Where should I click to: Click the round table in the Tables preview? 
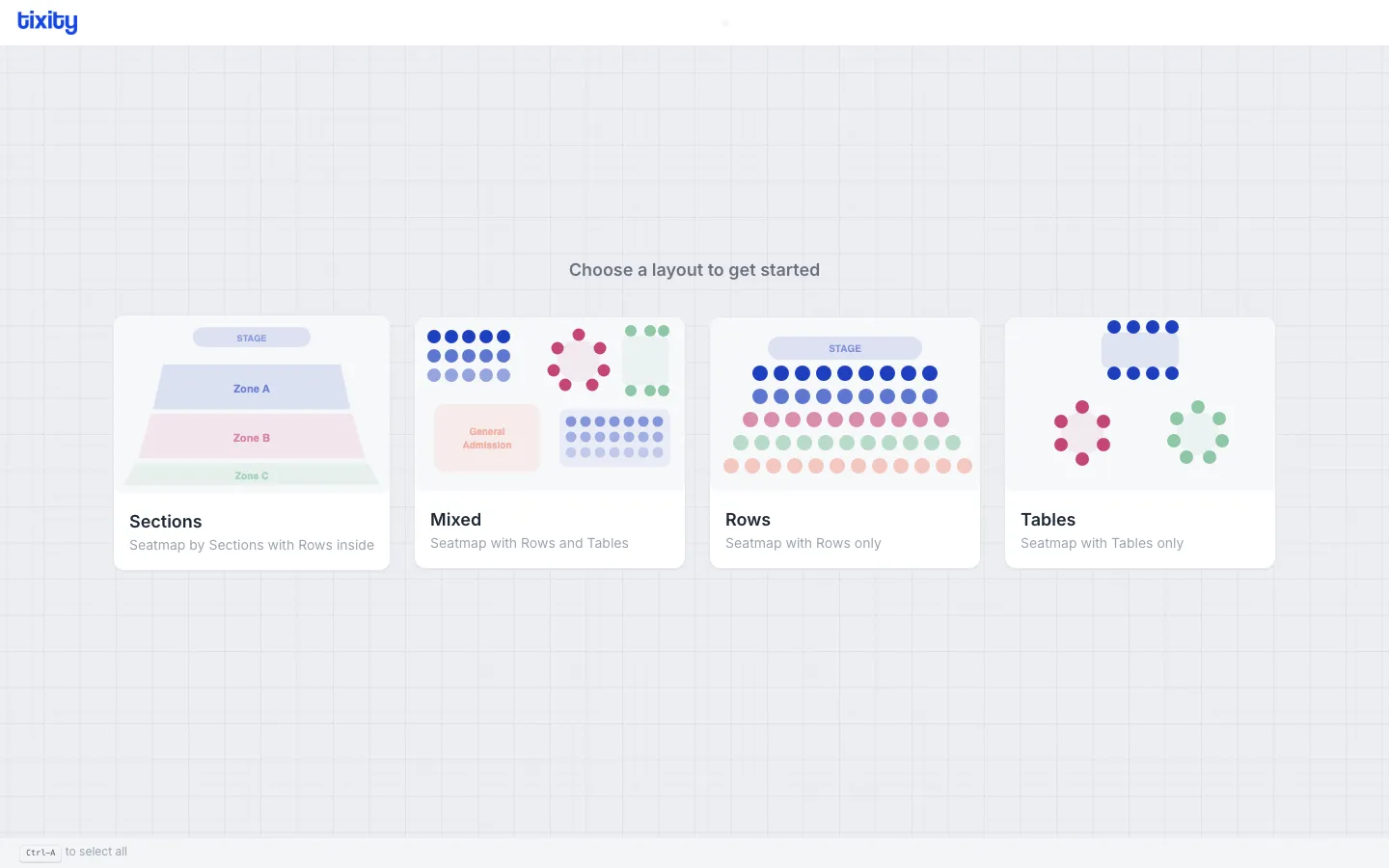coord(1082,432)
